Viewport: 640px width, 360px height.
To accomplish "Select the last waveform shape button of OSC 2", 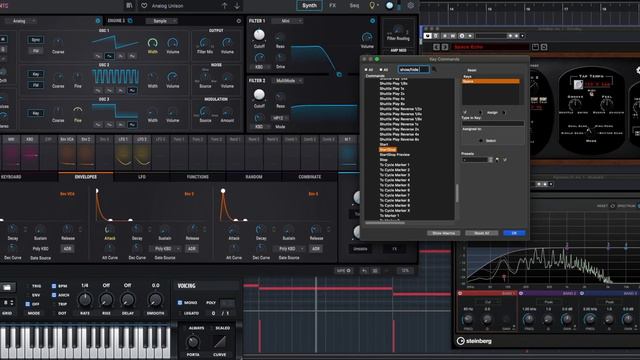I will pyautogui.click(x=132, y=90).
